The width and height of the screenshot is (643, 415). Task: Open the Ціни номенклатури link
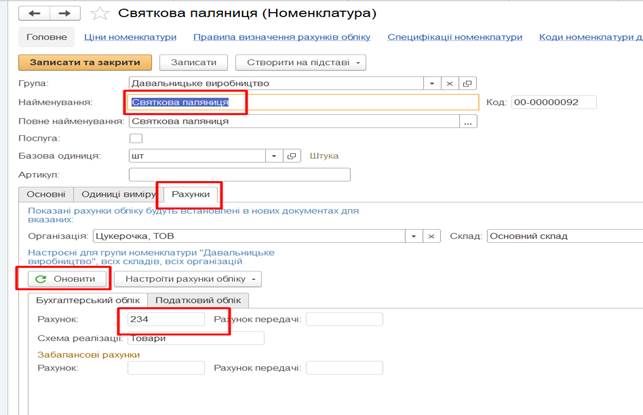point(130,37)
